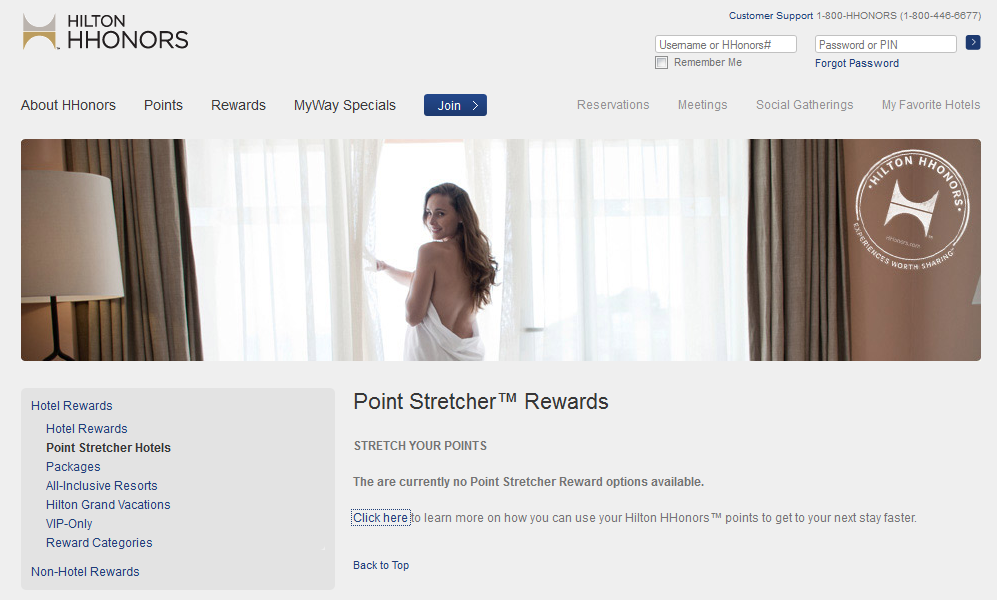Select MyWay Specials in navigation
This screenshot has width=997, height=600.
344,105
